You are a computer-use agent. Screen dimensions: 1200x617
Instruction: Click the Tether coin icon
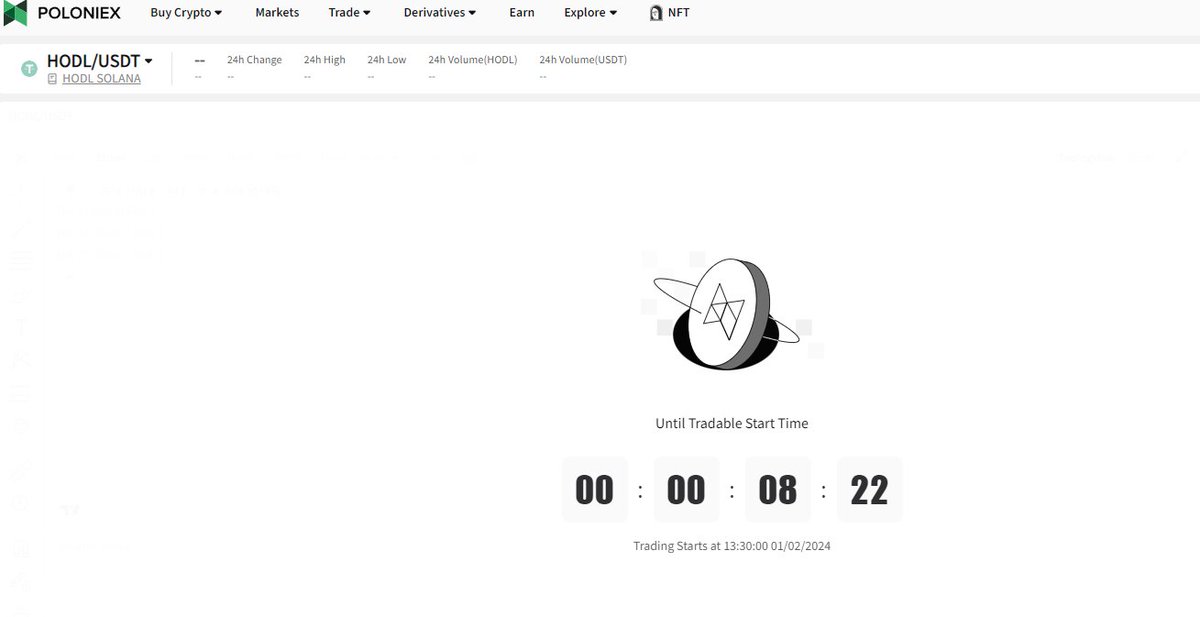(29, 69)
